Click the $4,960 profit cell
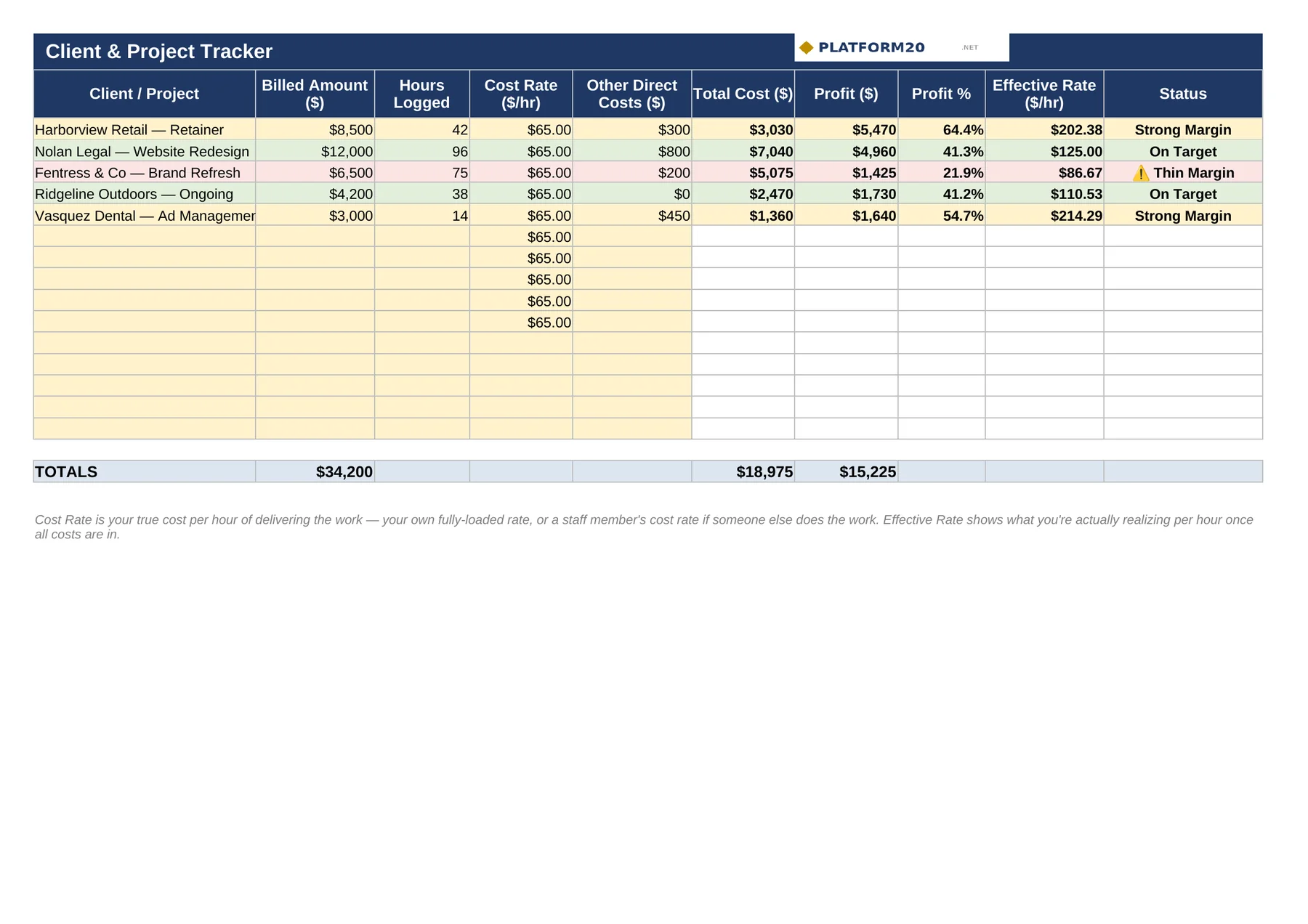This screenshot has height=924, width=1308. pos(846,151)
